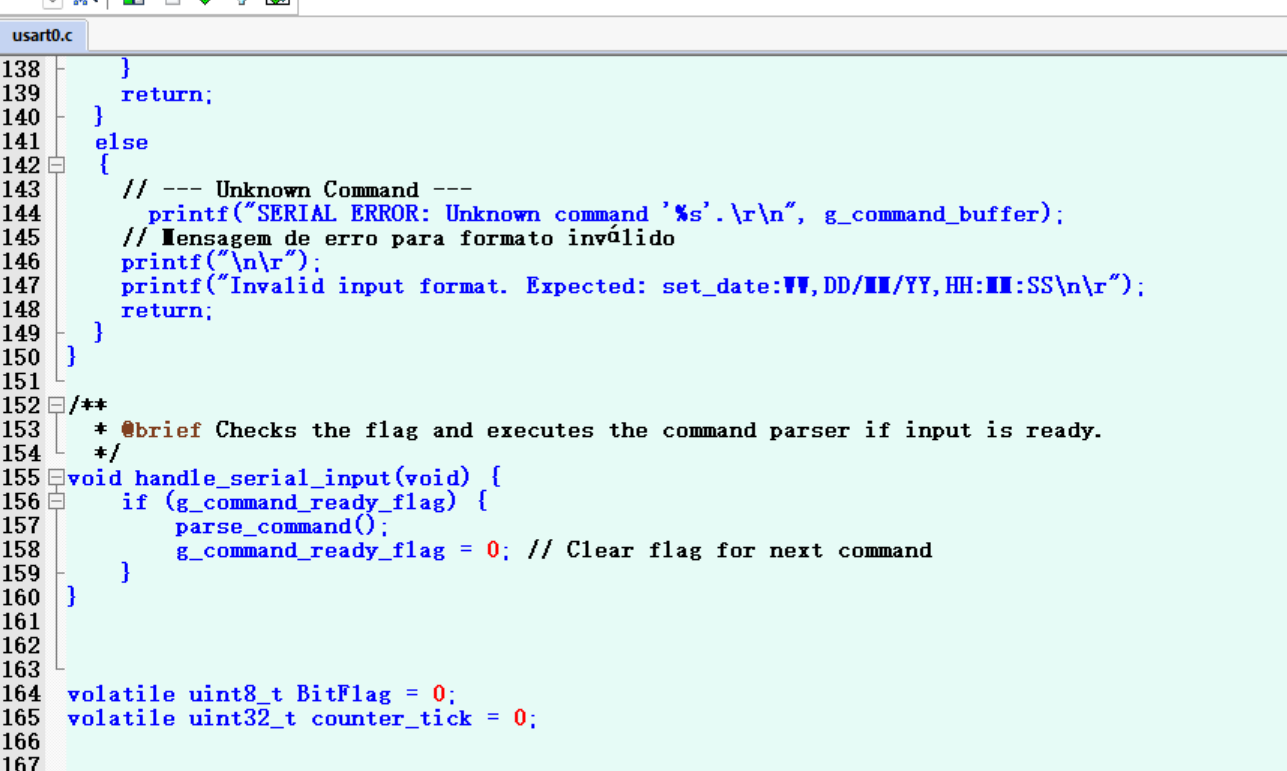The width and height of the screenshot is (1287, 771).
Task: Collapse the comment block fold at line 152
Action: [57, 406]
